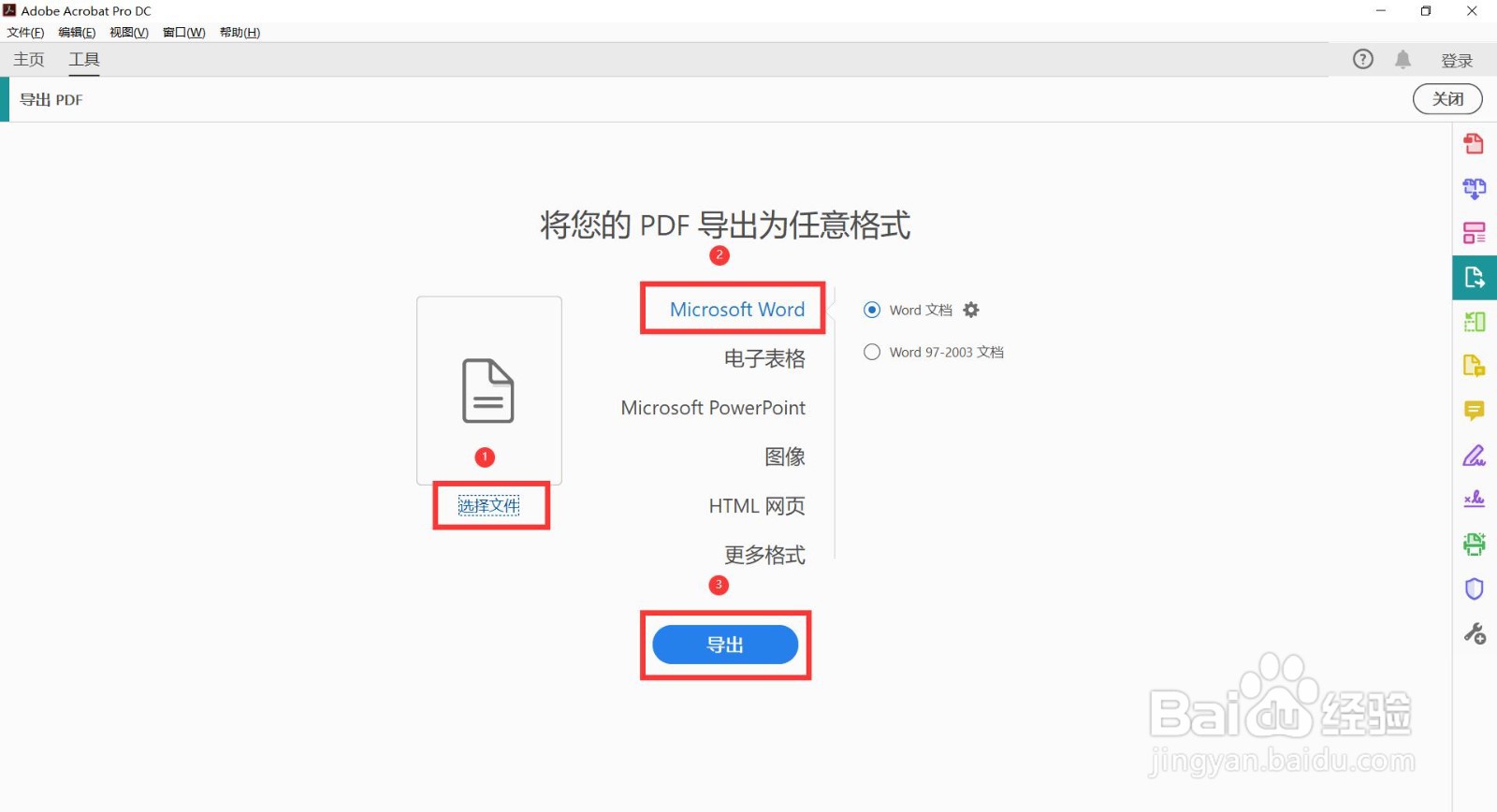
Task: Restore down the Acrobat window
Action: [x=1426, y=11]
